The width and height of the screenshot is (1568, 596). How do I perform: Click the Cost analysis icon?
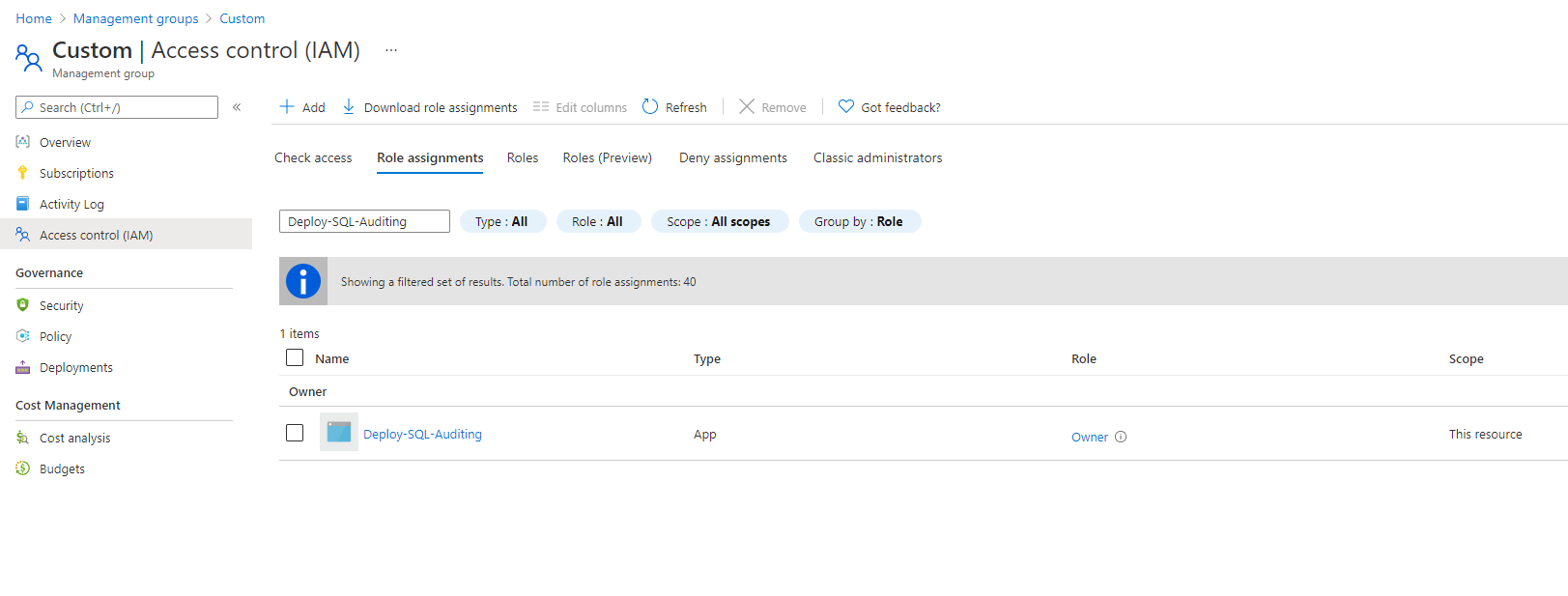click(23, 438)
